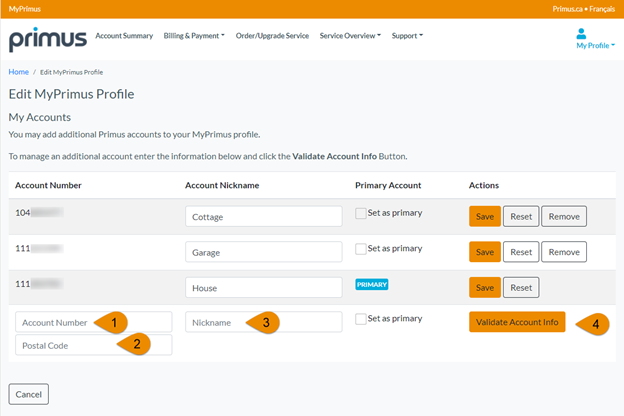Switch language to Français

pyautogui.click(x=602, y=9)
